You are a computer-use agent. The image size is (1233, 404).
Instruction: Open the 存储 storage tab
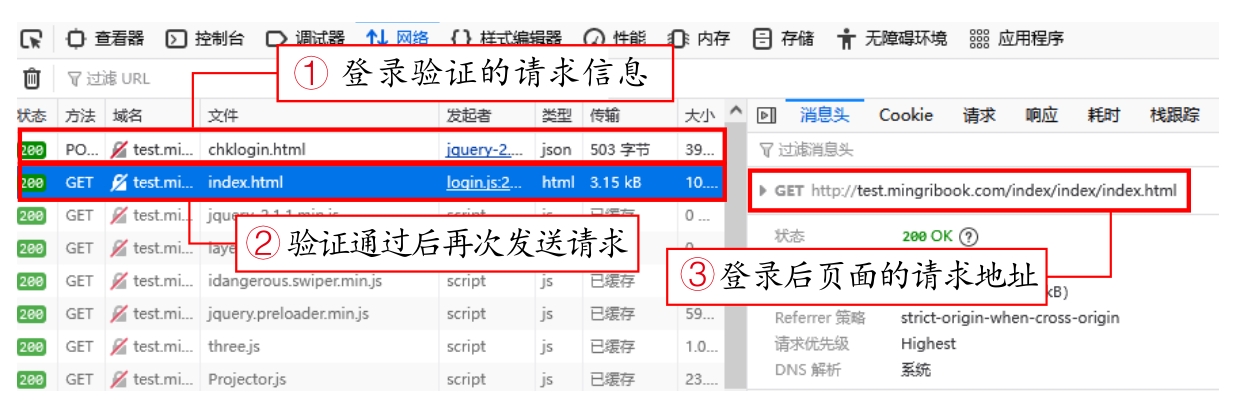pos(783,39)
